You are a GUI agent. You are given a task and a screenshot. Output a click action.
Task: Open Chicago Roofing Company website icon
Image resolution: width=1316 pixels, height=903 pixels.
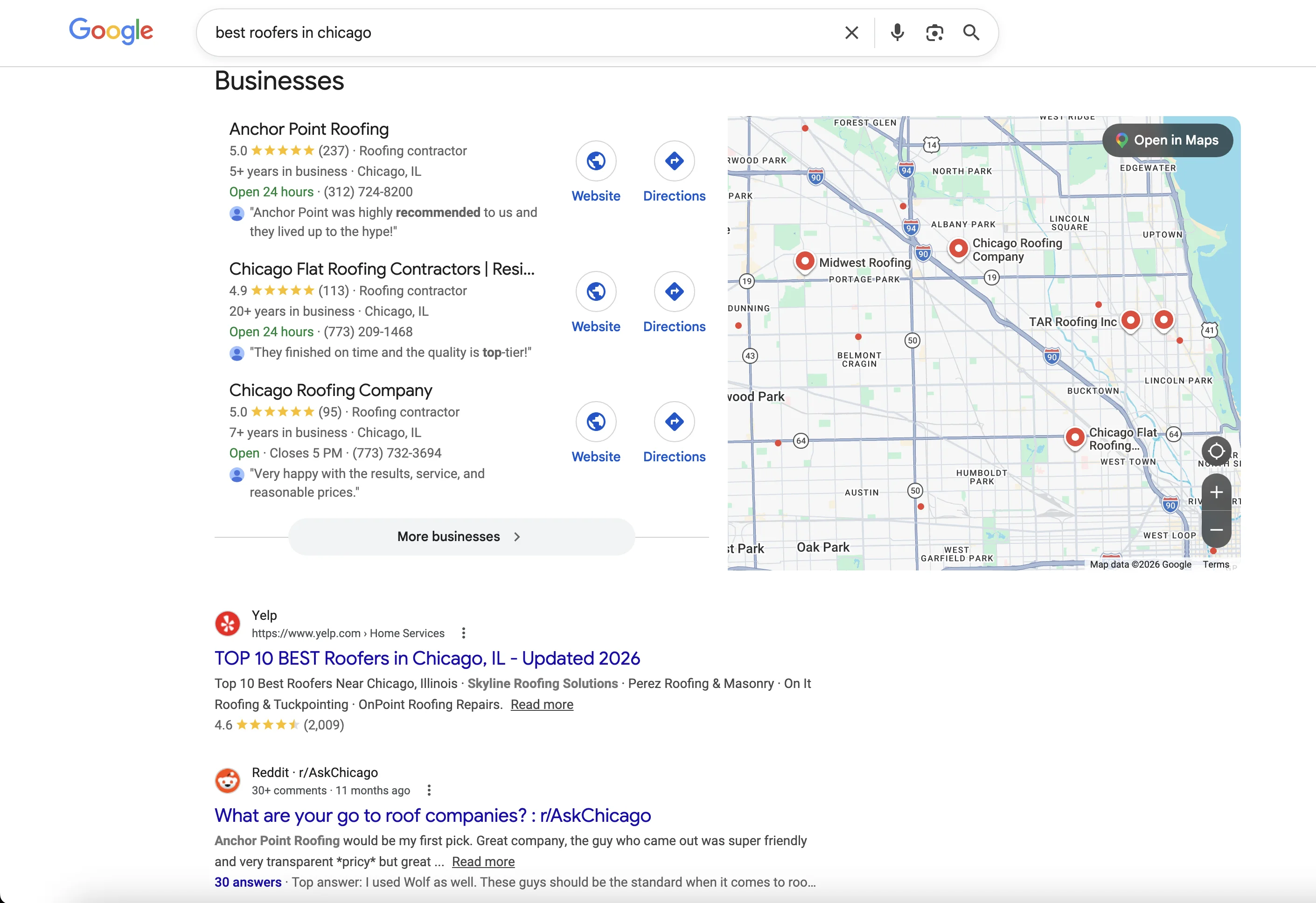[596, 422]
